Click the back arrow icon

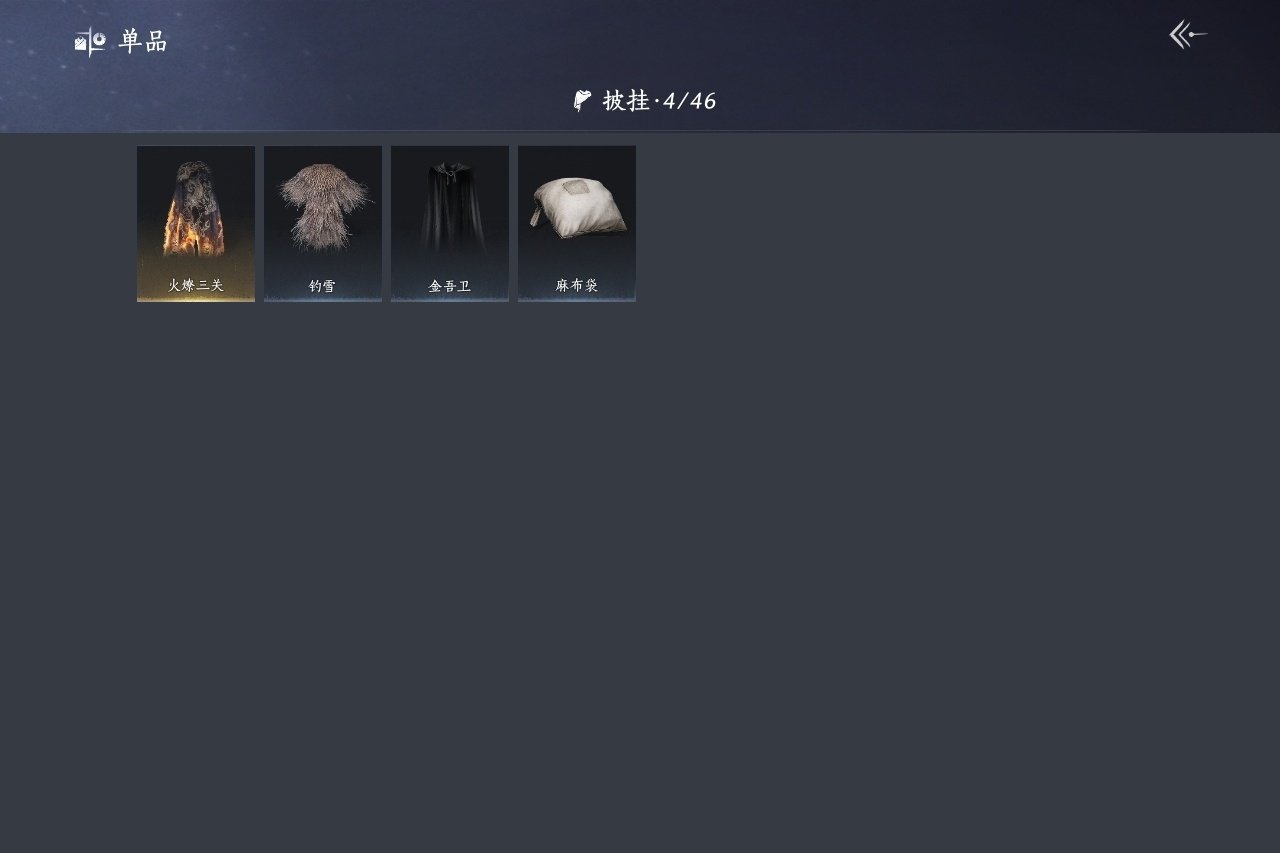[x=1188, y=35]
